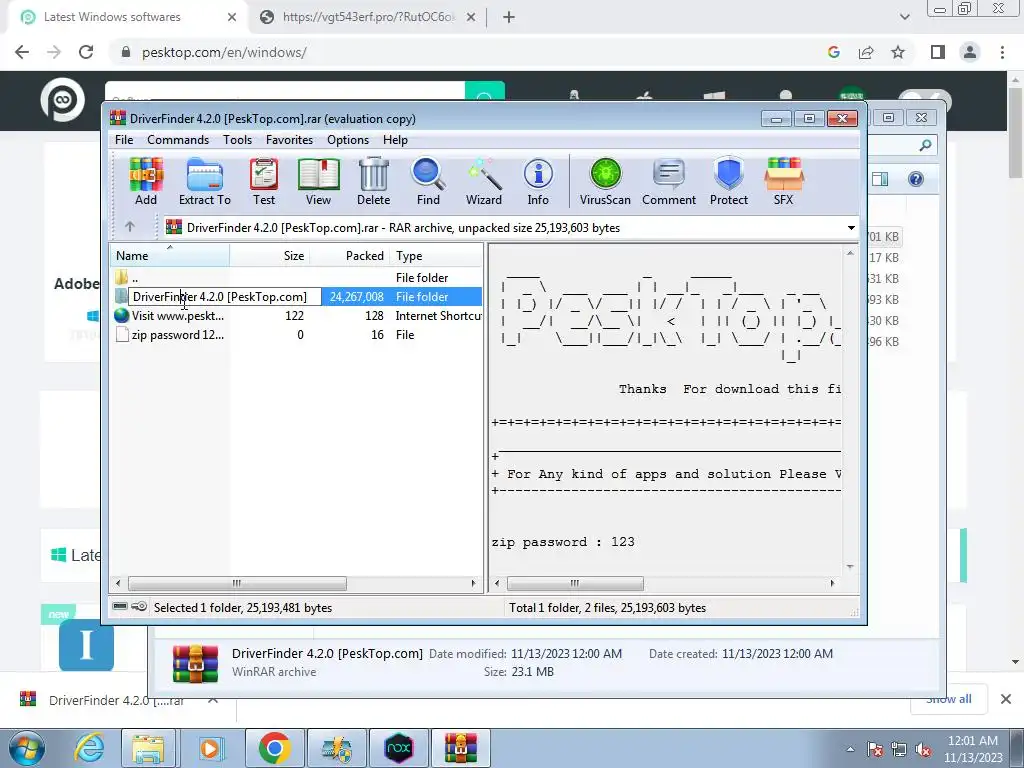Click the Add toolbar icon in WinRAR
This screenshot has width=1024, height=768.
click(x=146, y=182)
